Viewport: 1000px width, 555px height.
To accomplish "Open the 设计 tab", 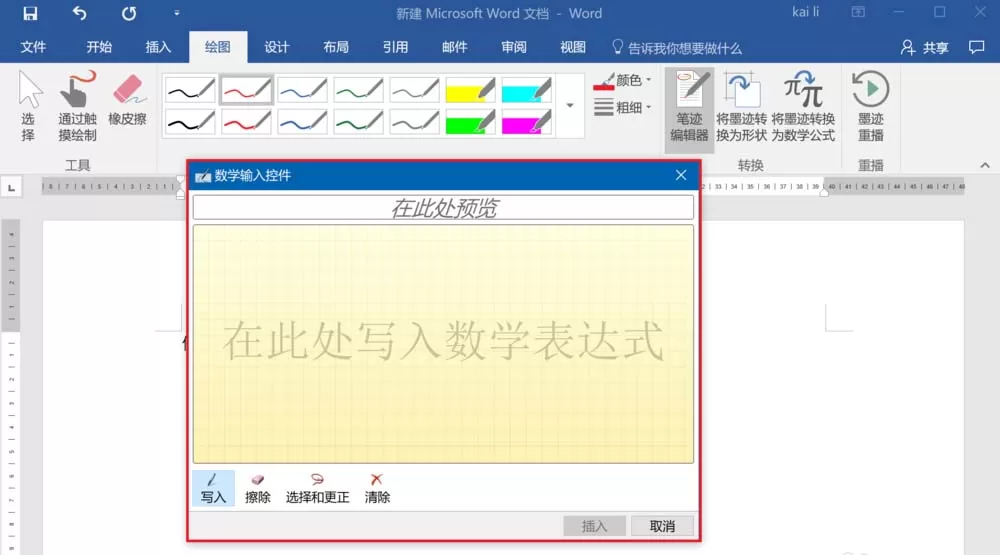I will [277, 47].
